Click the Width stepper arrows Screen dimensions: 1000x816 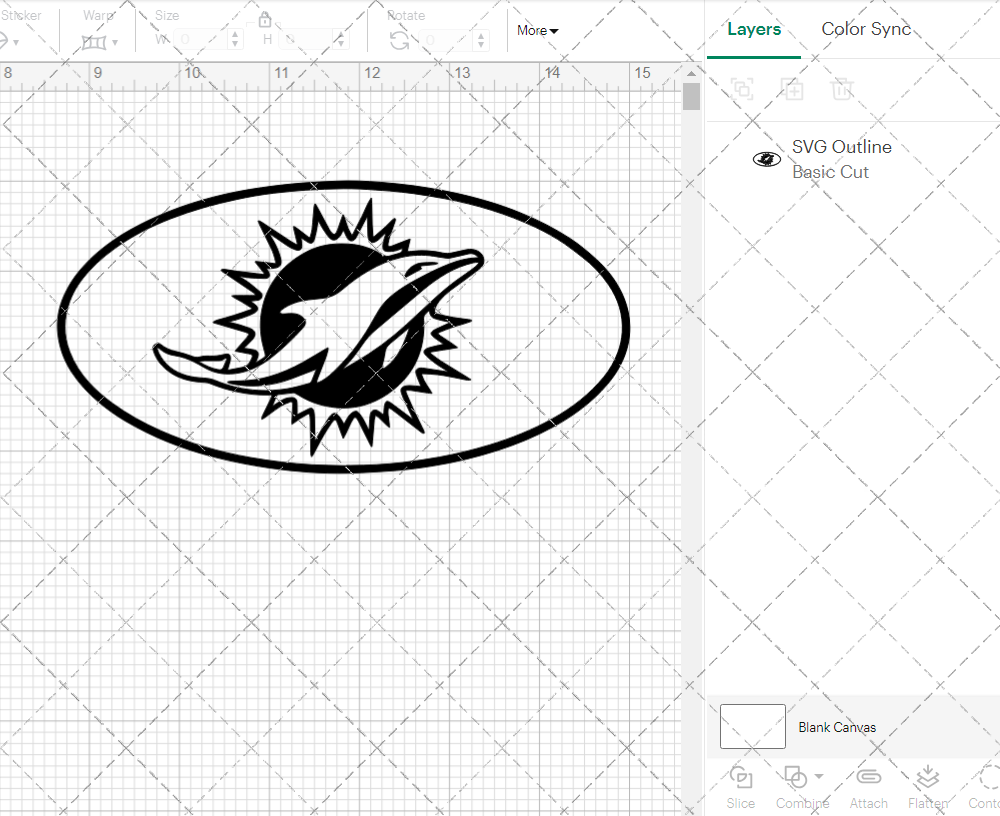pos(235,40)
